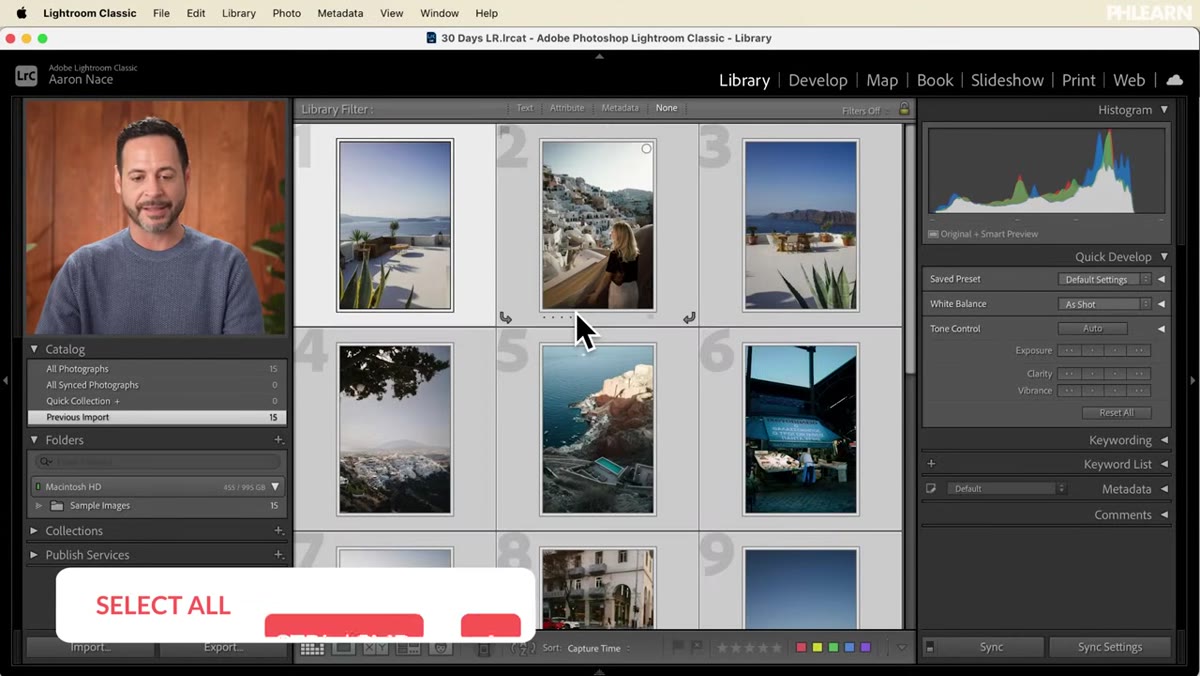Switch to the Slideshow module

(x=1007, y=80)
